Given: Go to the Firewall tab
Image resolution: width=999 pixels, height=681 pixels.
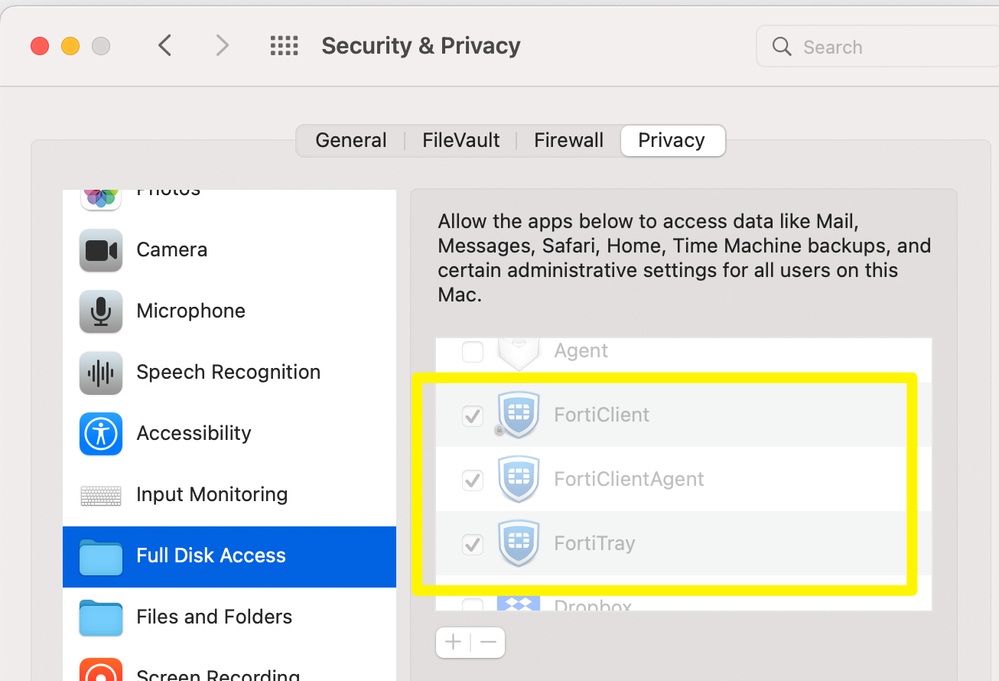Looking at the screenshot, I should (x=569, y=141).
